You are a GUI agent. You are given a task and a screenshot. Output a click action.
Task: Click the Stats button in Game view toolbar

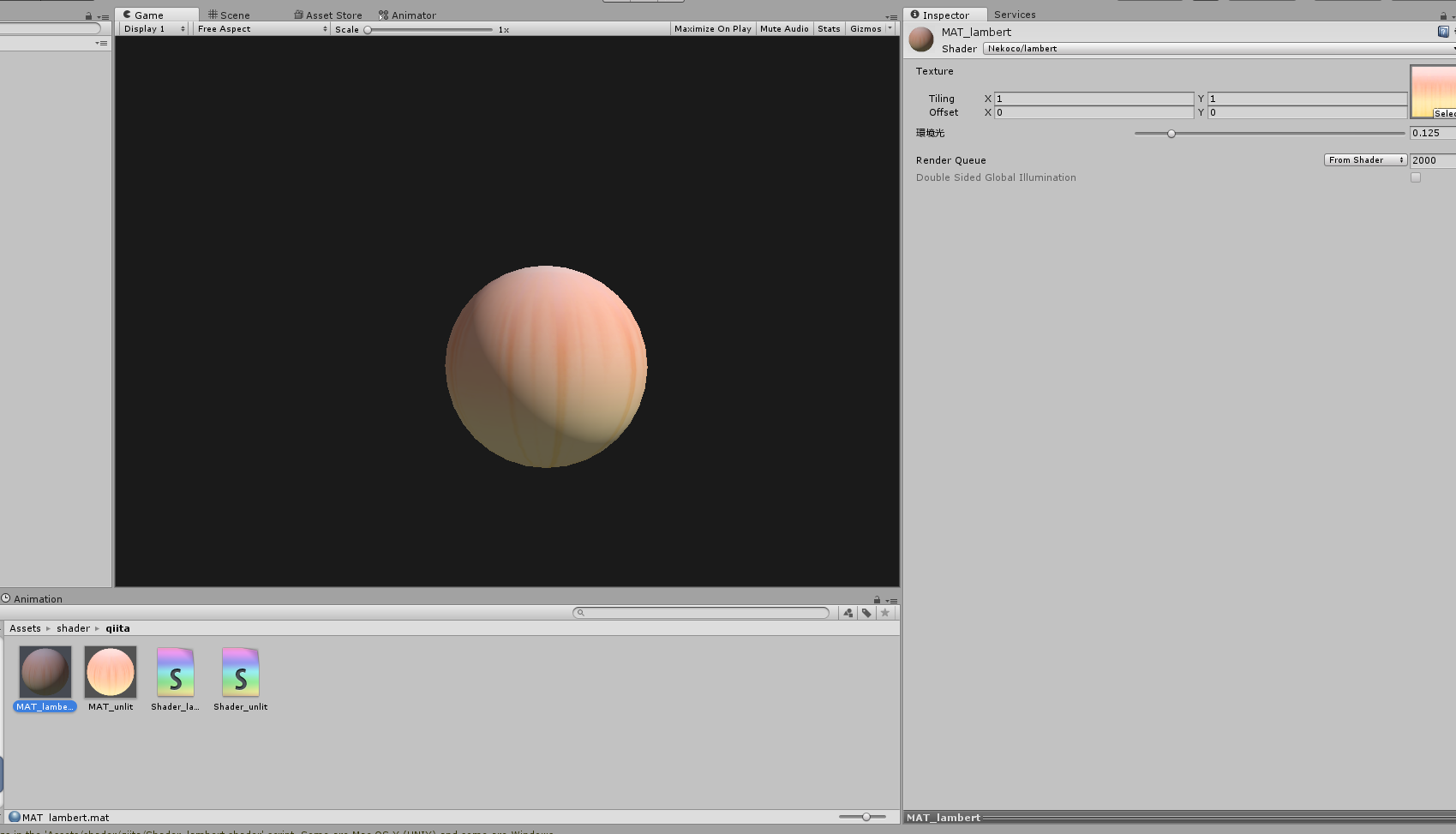click(828, 28)
